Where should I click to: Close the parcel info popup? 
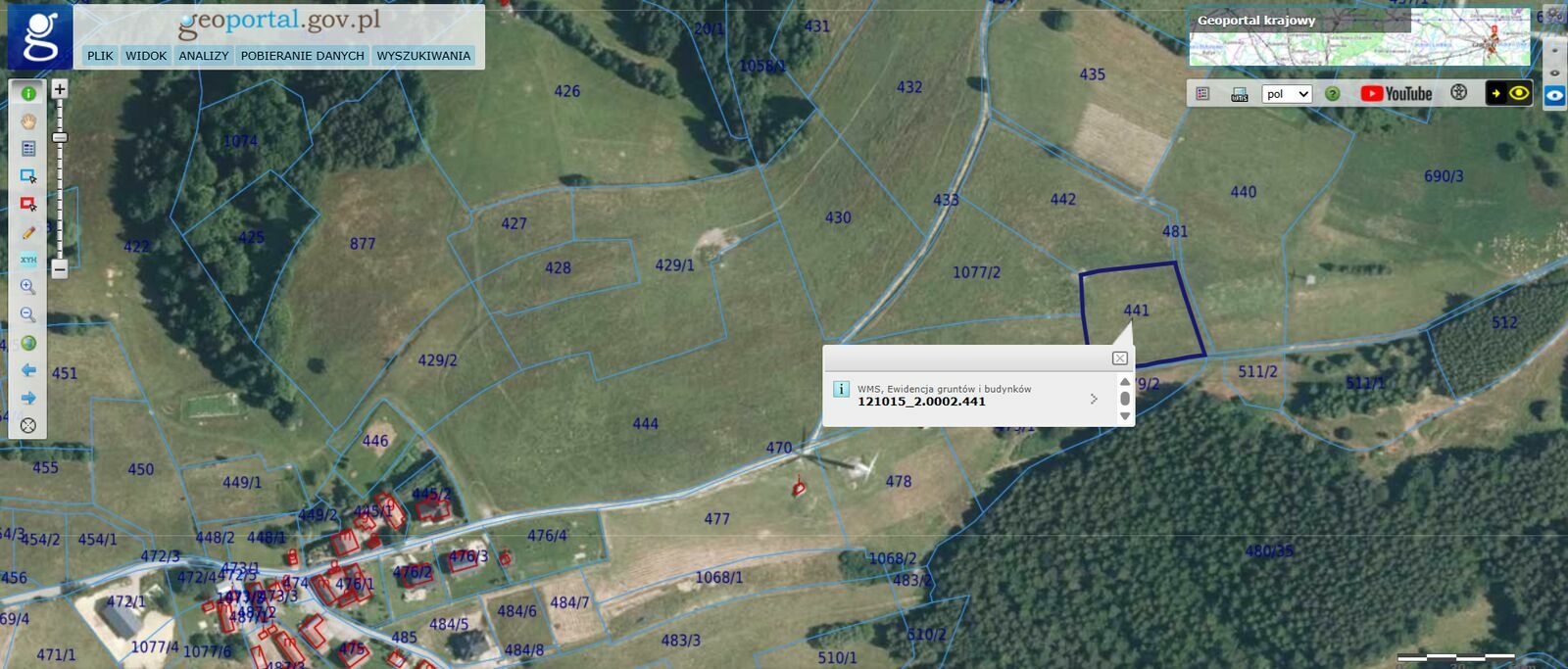point(1120,358)
